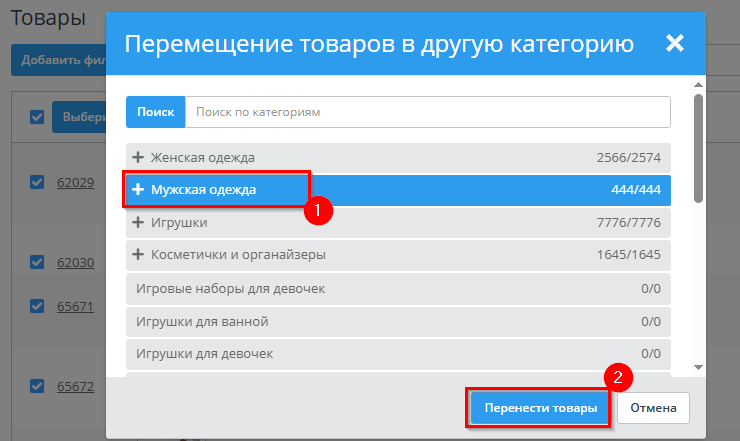This screenshot has height=441, width=740.
Task: Toggle the select-all checkbox in table header
Action: click(x=37, y=117)
